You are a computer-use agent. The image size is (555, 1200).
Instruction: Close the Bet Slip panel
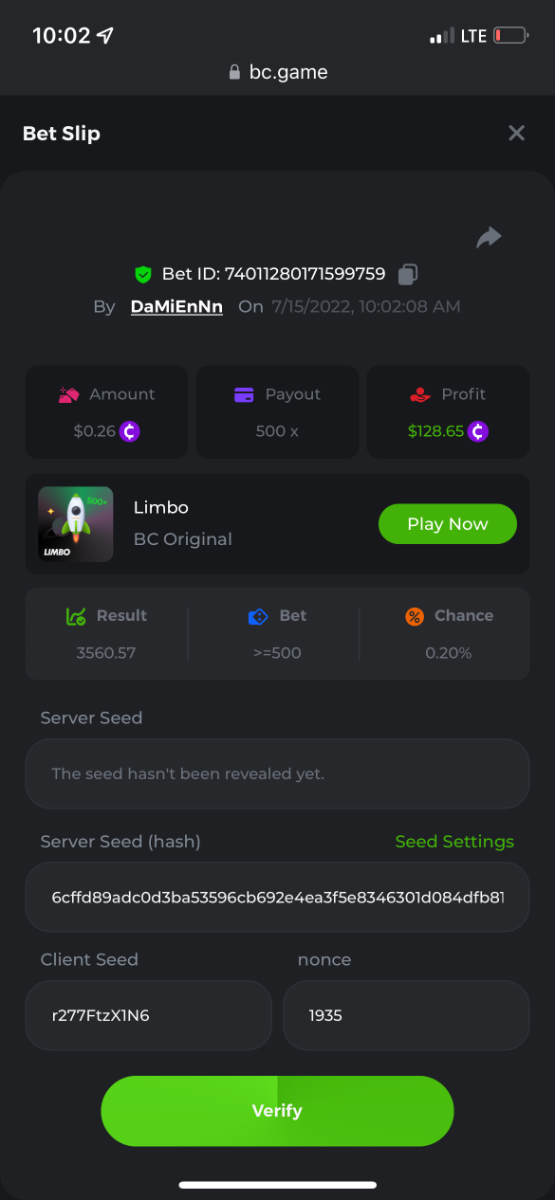(516, 133)
